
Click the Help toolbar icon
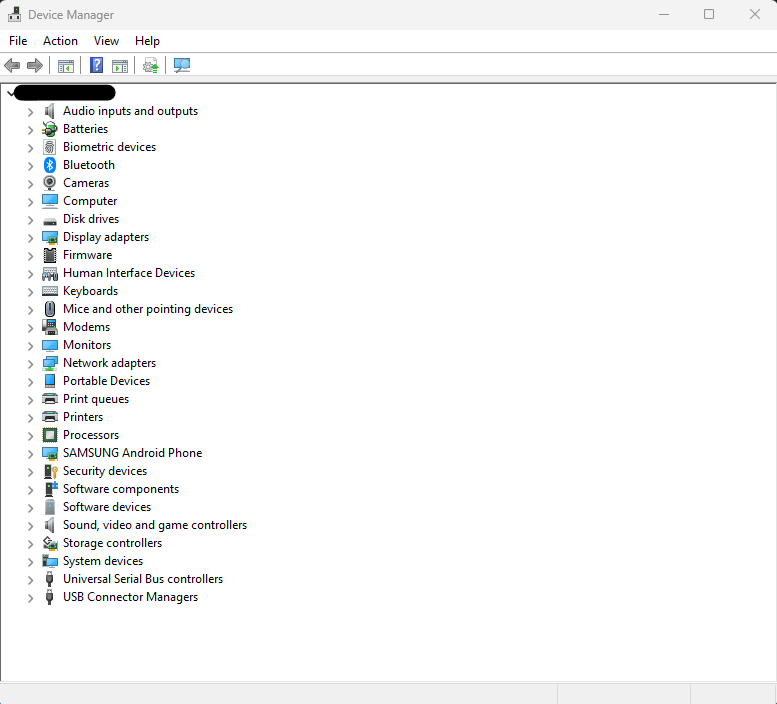click(96, 66)
